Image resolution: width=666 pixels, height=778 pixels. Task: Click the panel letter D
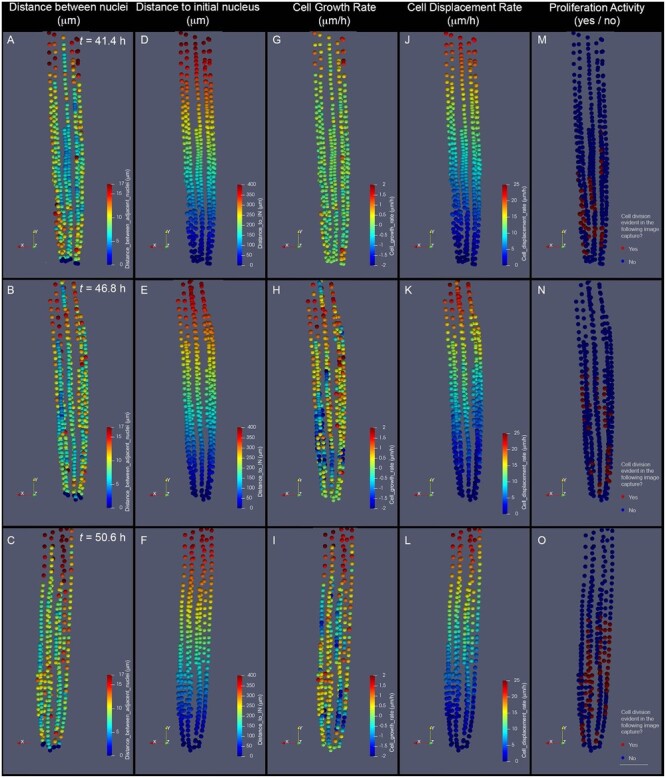[144, 40]
